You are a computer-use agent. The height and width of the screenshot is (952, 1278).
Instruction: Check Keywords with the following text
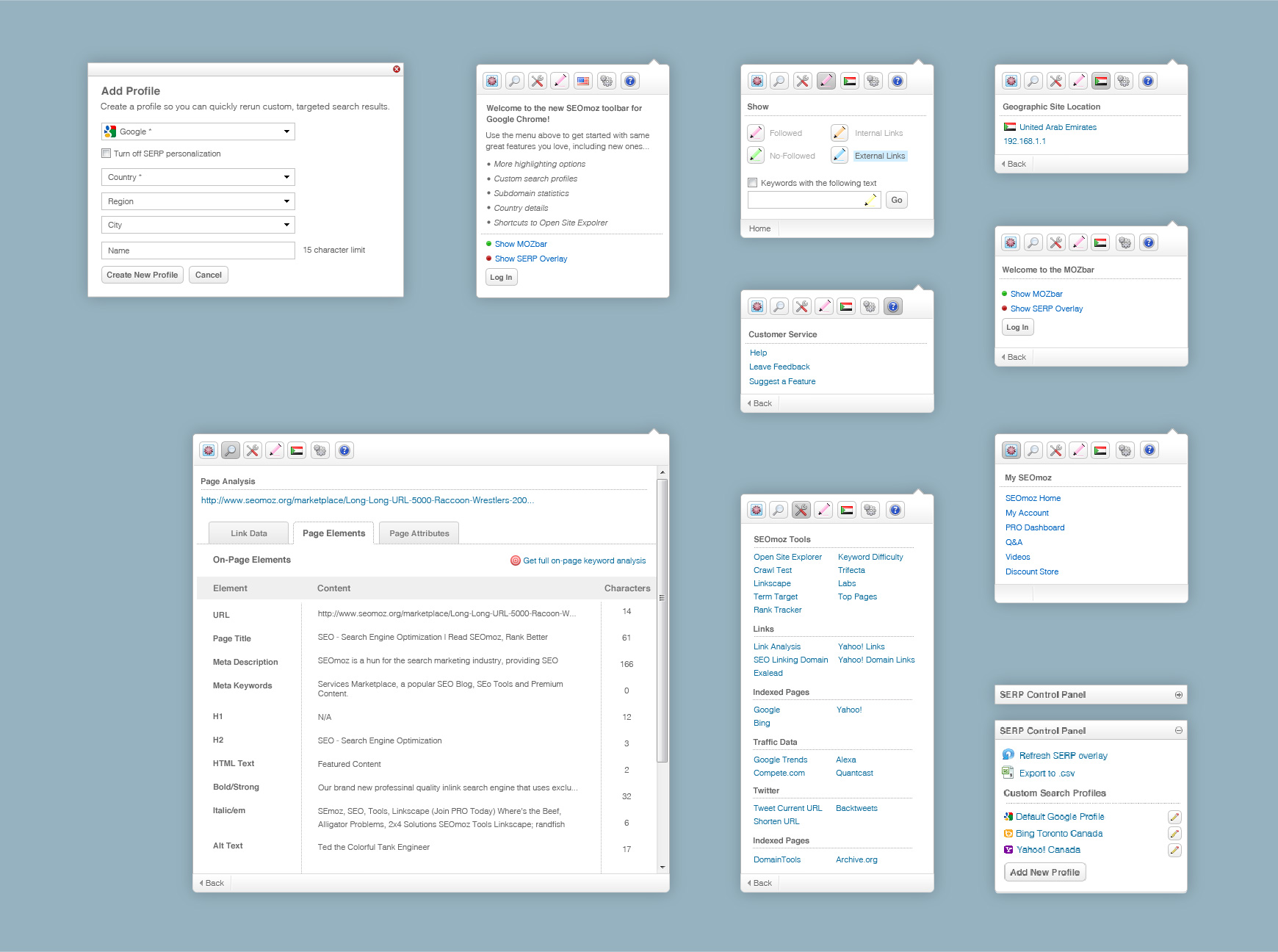(x=752, y=183)
